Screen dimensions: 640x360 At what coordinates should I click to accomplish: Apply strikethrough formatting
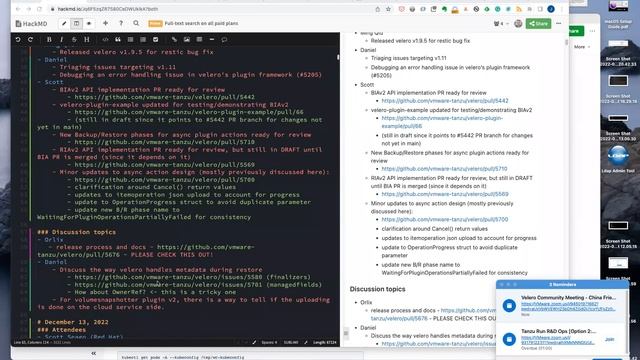click(74, 40)
